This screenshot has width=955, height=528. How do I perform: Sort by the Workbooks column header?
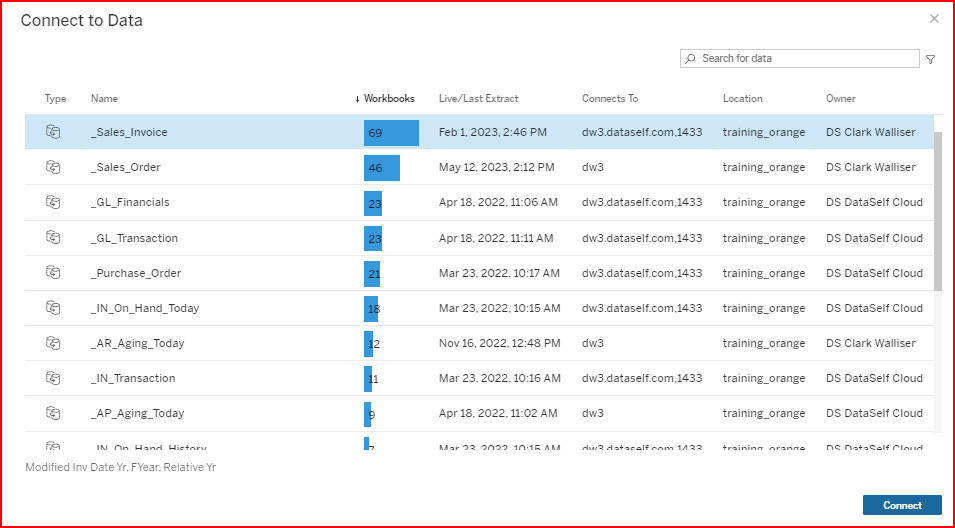tap(388, 99)
